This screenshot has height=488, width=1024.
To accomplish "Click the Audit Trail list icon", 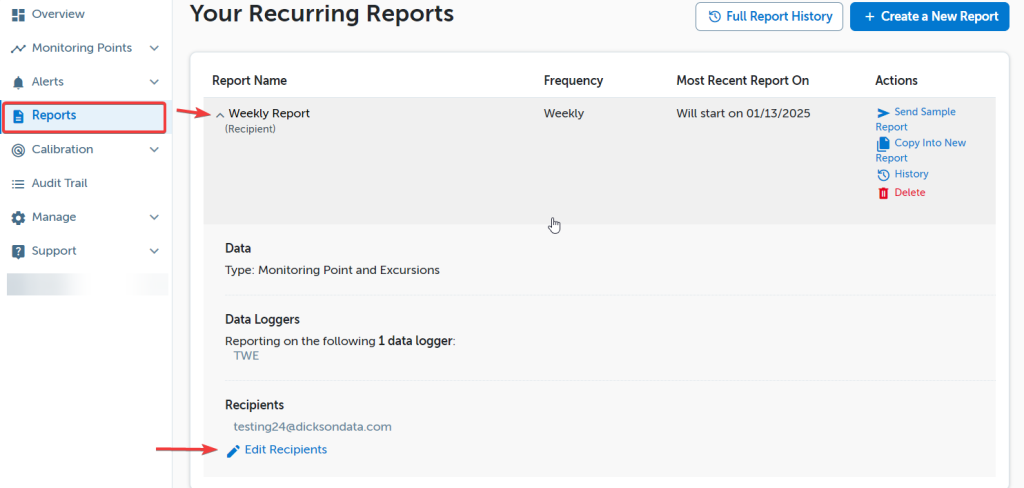I will click(18, 184).
